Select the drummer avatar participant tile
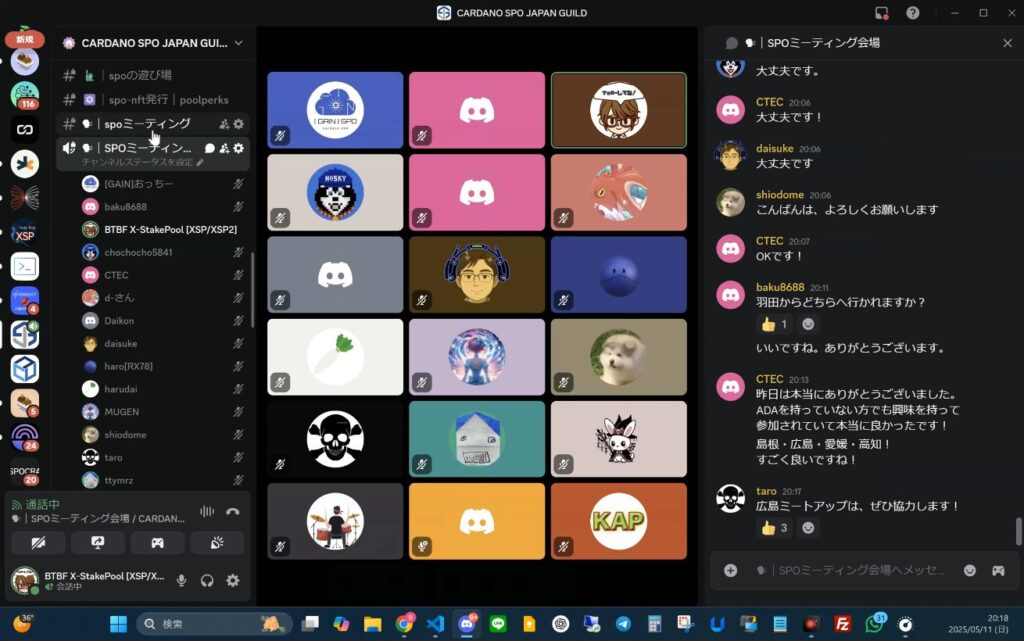 tap(335, 521)
